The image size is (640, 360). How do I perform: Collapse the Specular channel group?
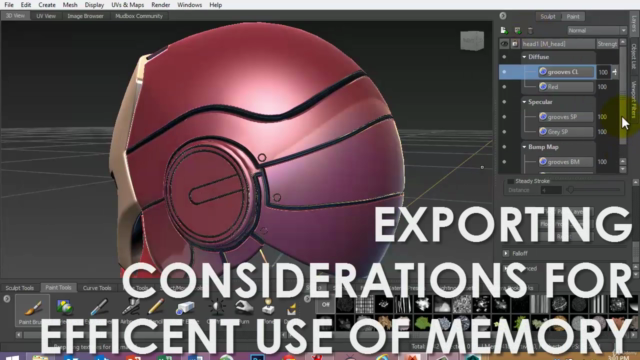click(x=524, y=102)
